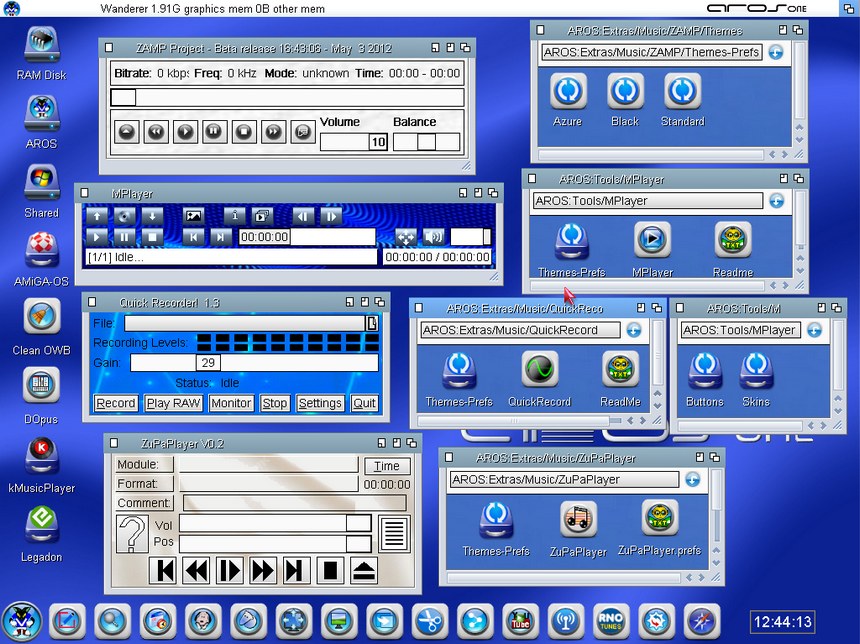Open the ZAMP playlist icon button

(302, 131)
